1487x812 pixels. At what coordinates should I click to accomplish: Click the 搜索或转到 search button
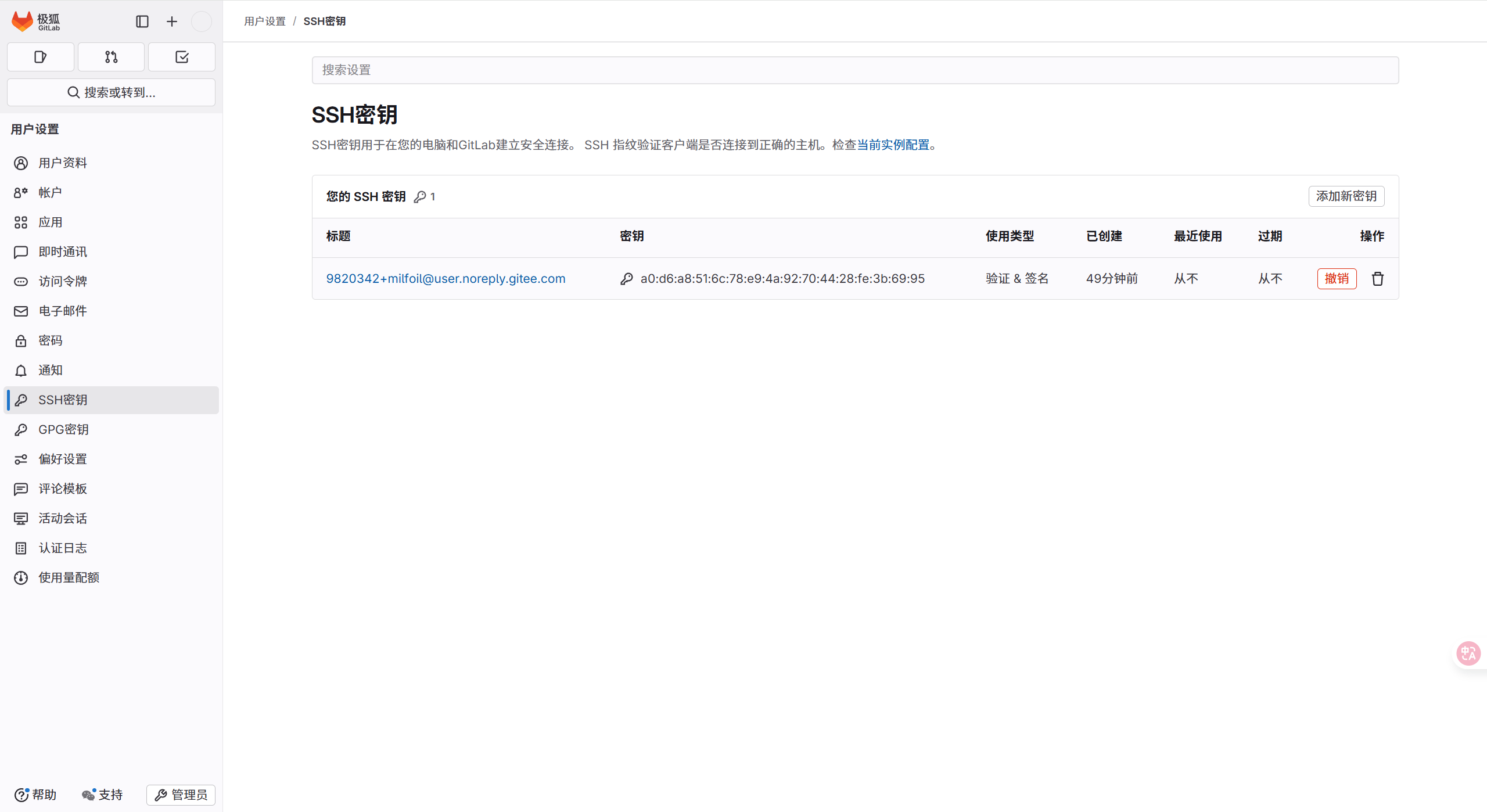(x=111, y=92)
